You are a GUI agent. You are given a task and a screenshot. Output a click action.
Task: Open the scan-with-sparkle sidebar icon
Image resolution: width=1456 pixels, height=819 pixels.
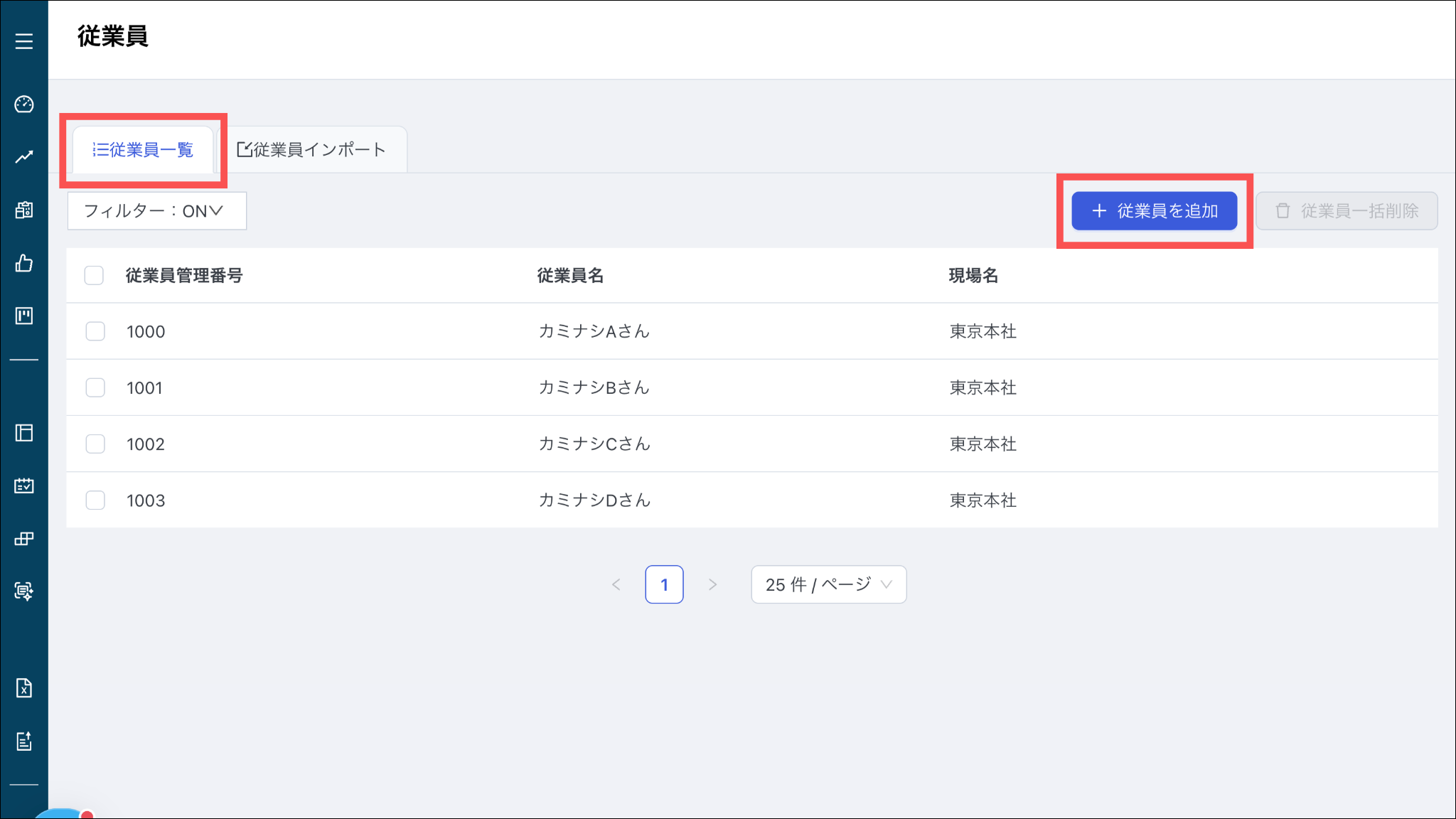click(x=24, y=591)
